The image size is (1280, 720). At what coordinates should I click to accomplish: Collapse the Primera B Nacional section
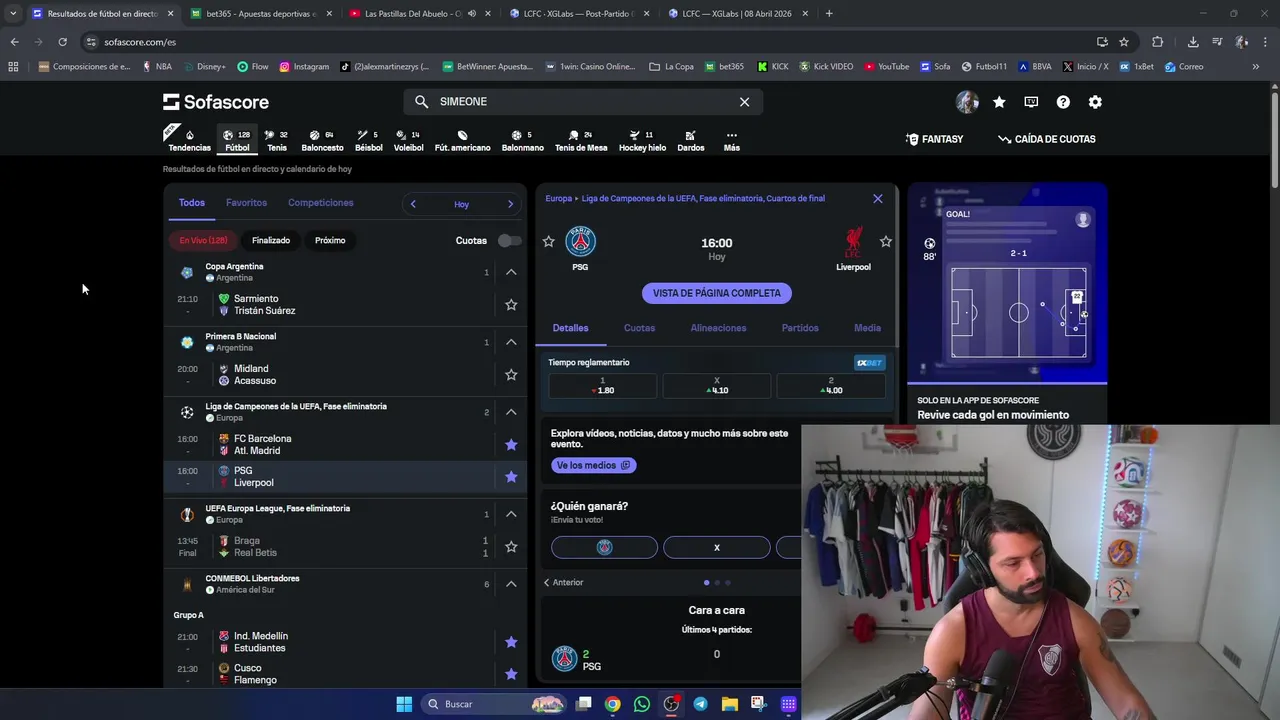click(x=511, y=342)
